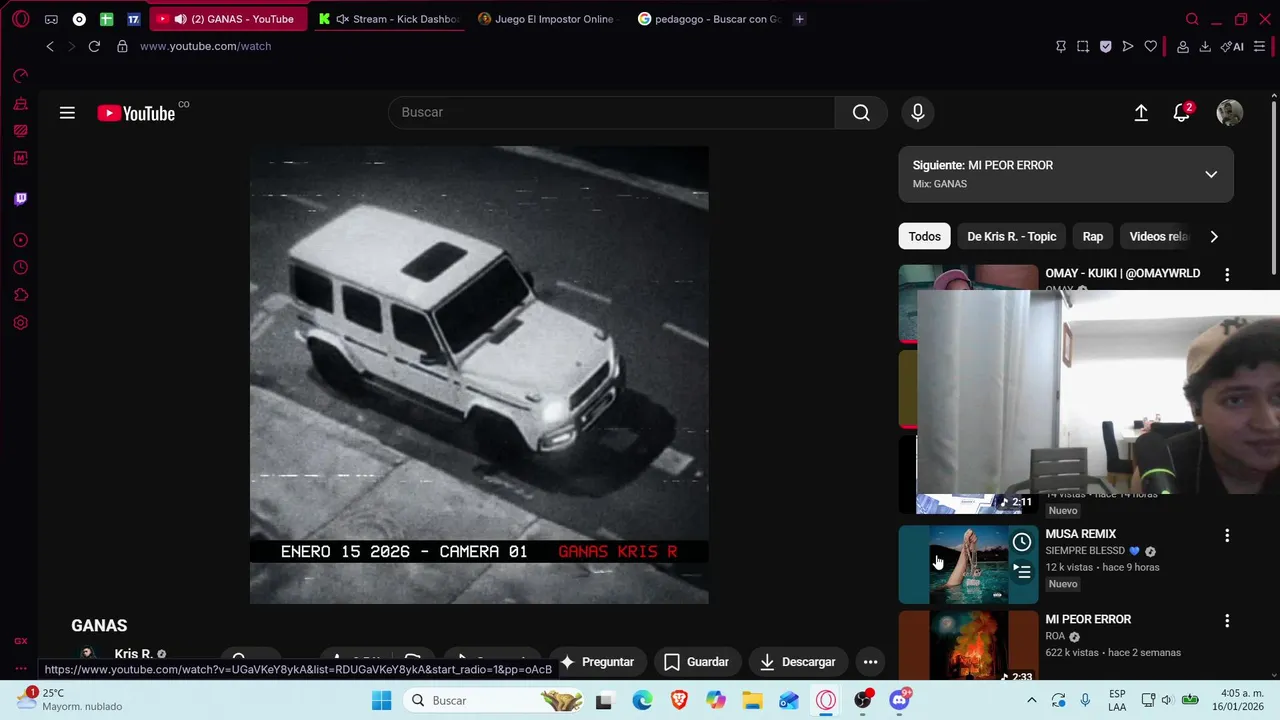
Task: Open sidebar three-dots more options
Action: pos(20,668)
